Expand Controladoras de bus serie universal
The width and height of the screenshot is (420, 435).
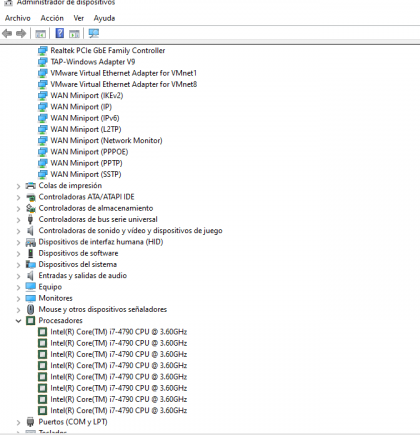click(x=18, y=220)
